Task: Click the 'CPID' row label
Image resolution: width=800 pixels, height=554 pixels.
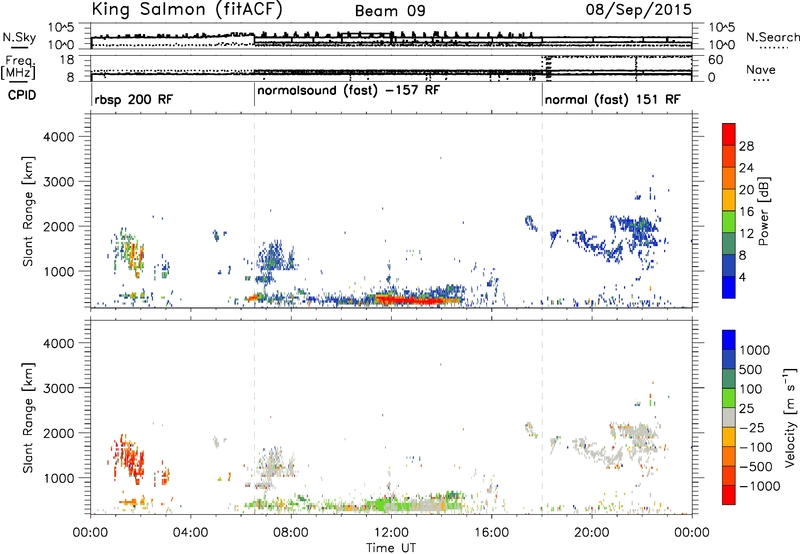Action: 22,95
